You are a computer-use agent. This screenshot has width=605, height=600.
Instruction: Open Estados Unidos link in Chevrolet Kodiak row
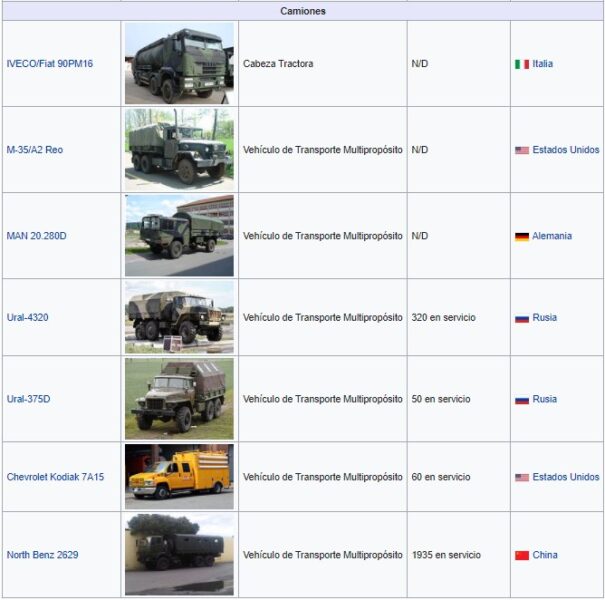566,477
